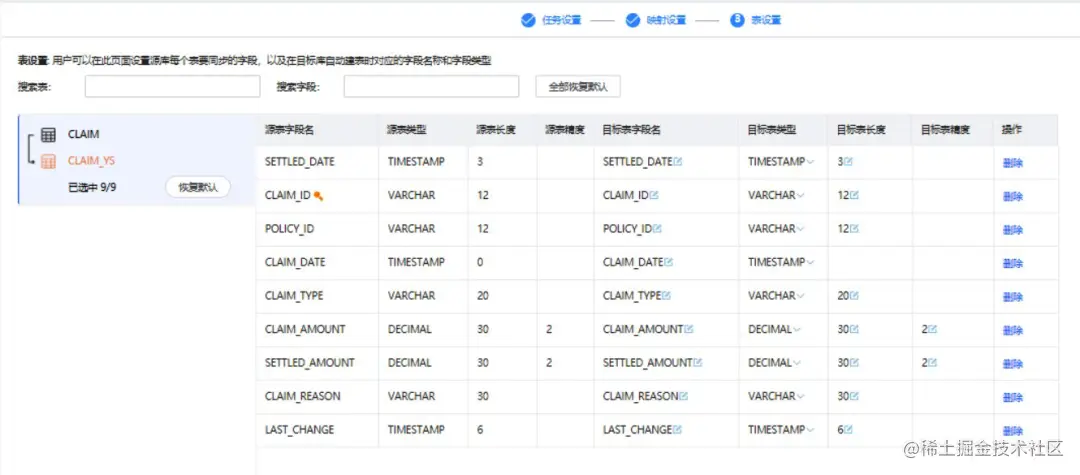The height and width of the screenshot is (475, 1080).
Task: Click the 恢复默认 button under CLAIM_YS
Action: tap(198, 187)
